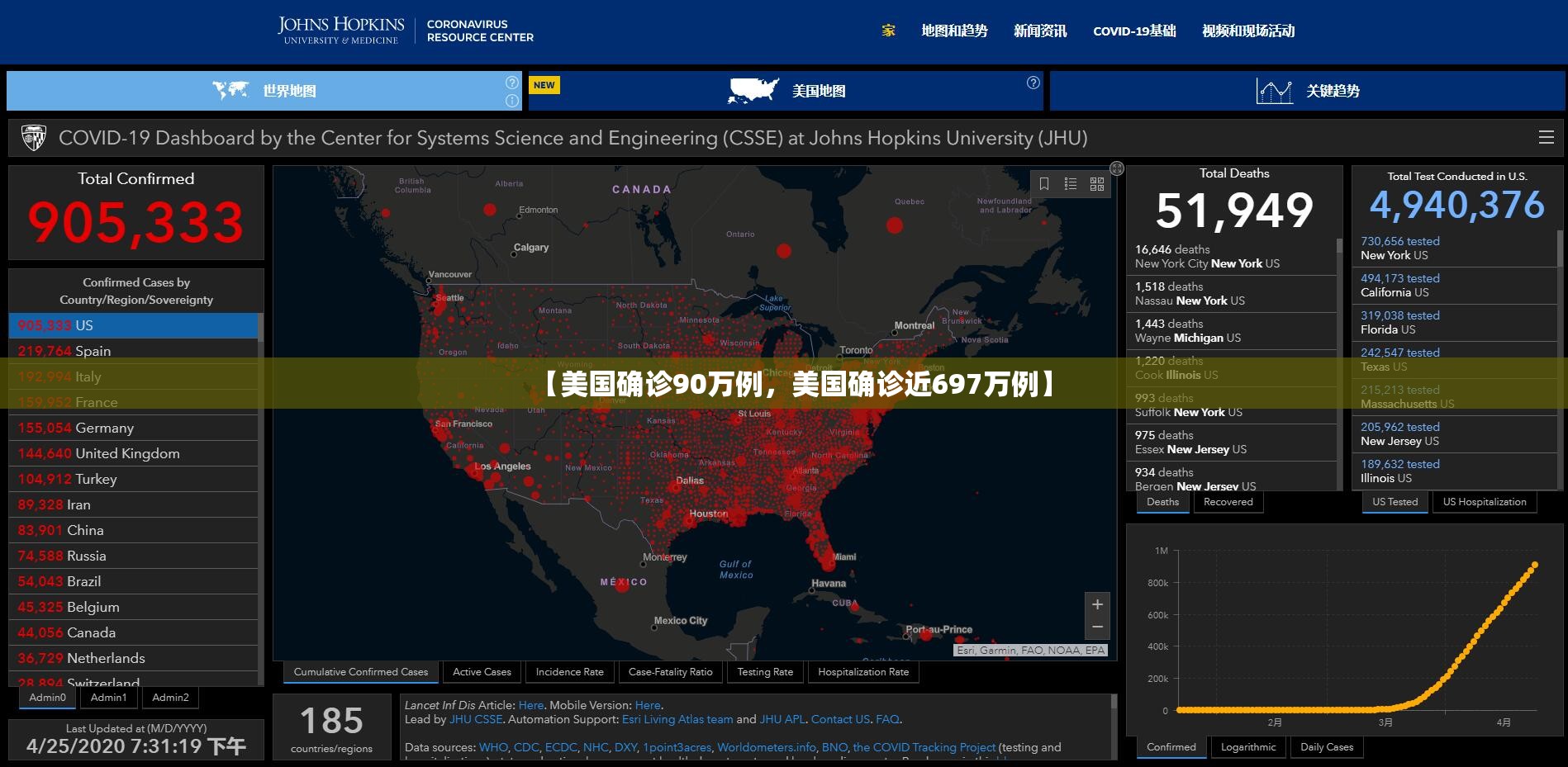This screenshot has width=1568, height=767.
Task: Zoom out of the map with minus
Action: (1097, 627)
